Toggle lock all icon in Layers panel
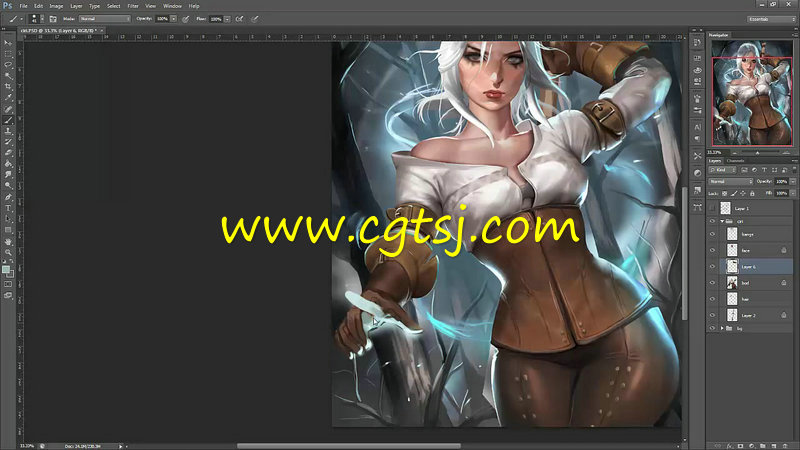The width and height of the screenshot is (800, 450). click(752, 193)
